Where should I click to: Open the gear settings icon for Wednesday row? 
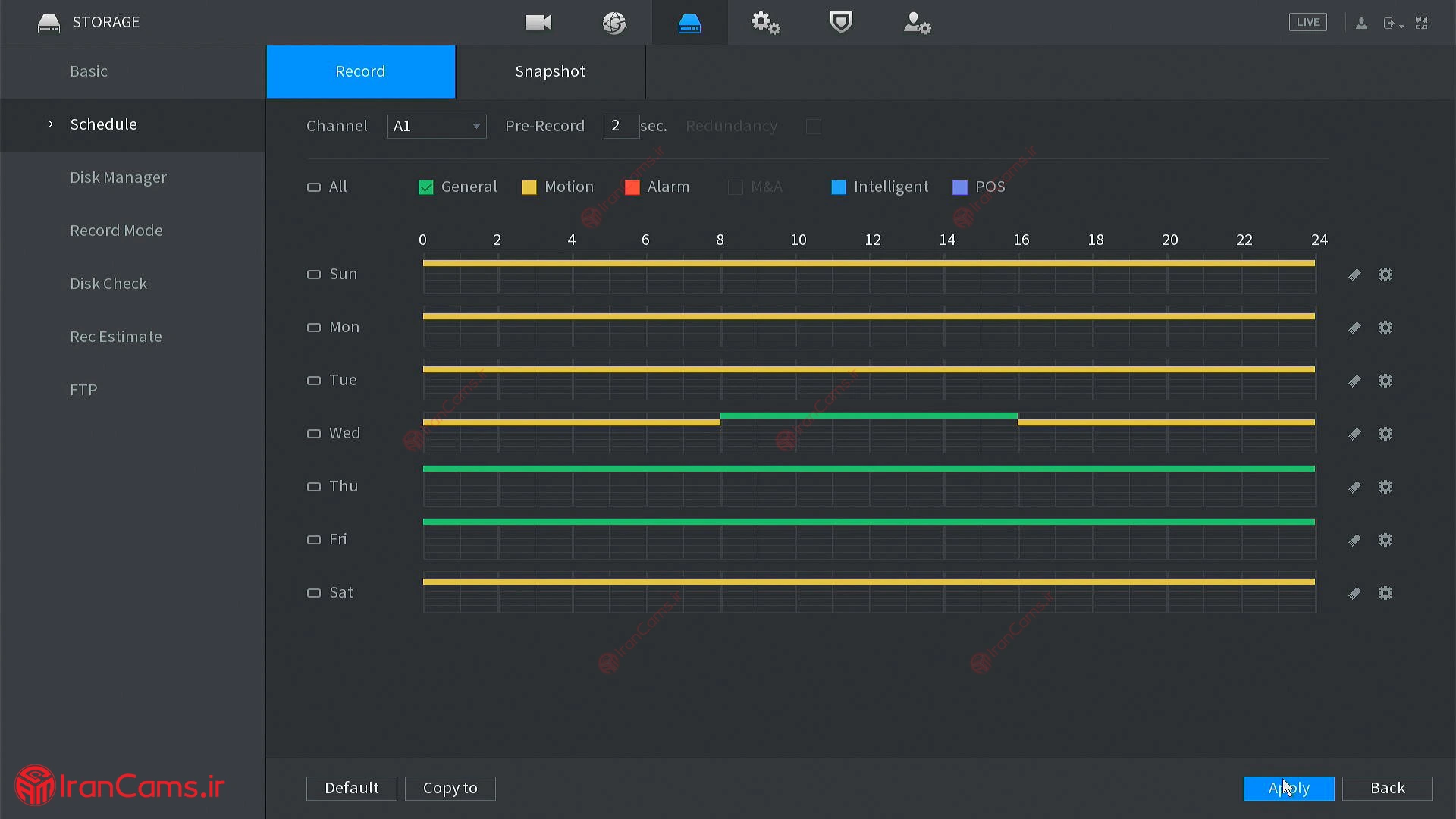click(1385, 434)
